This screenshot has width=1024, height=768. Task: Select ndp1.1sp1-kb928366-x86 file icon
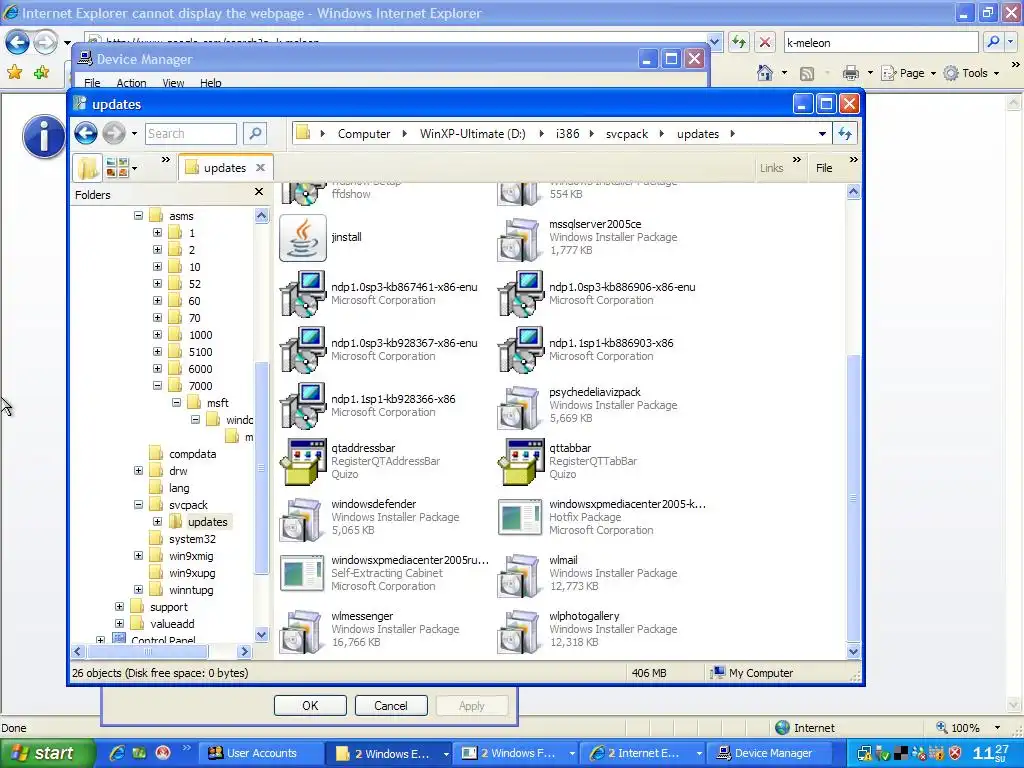302,406
